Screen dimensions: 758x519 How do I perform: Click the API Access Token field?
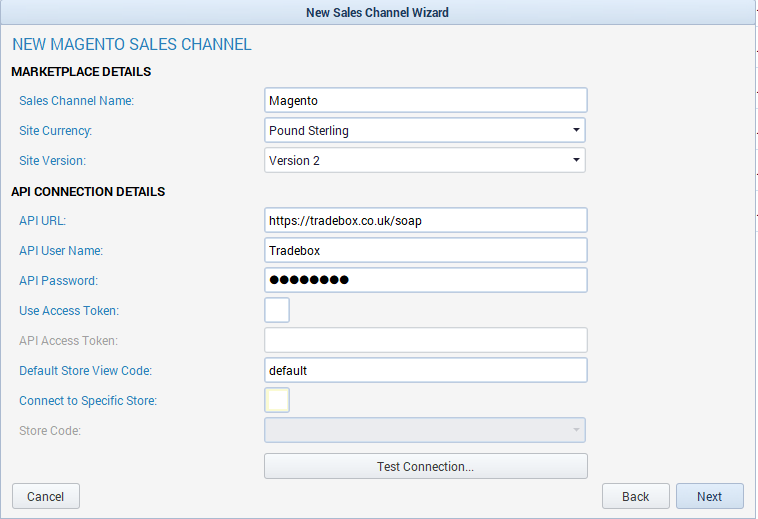point(425,340)
